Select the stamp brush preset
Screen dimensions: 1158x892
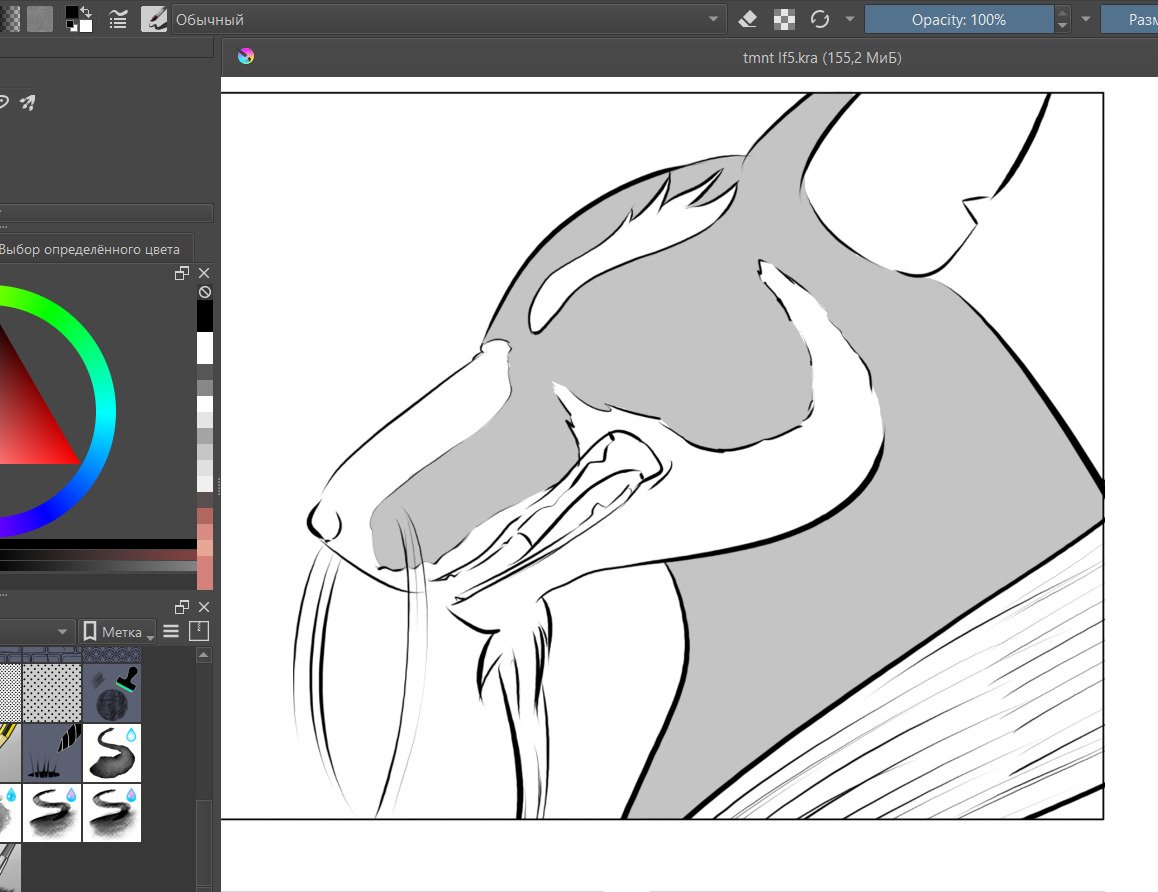pos(112,693)
